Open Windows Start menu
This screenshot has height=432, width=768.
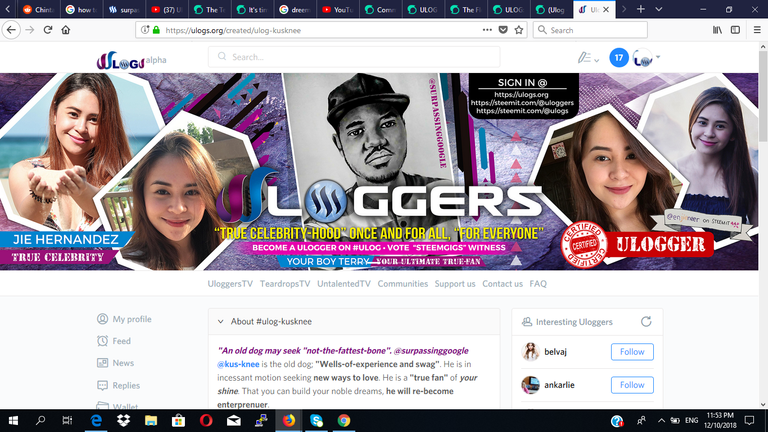tap(13, 420)
